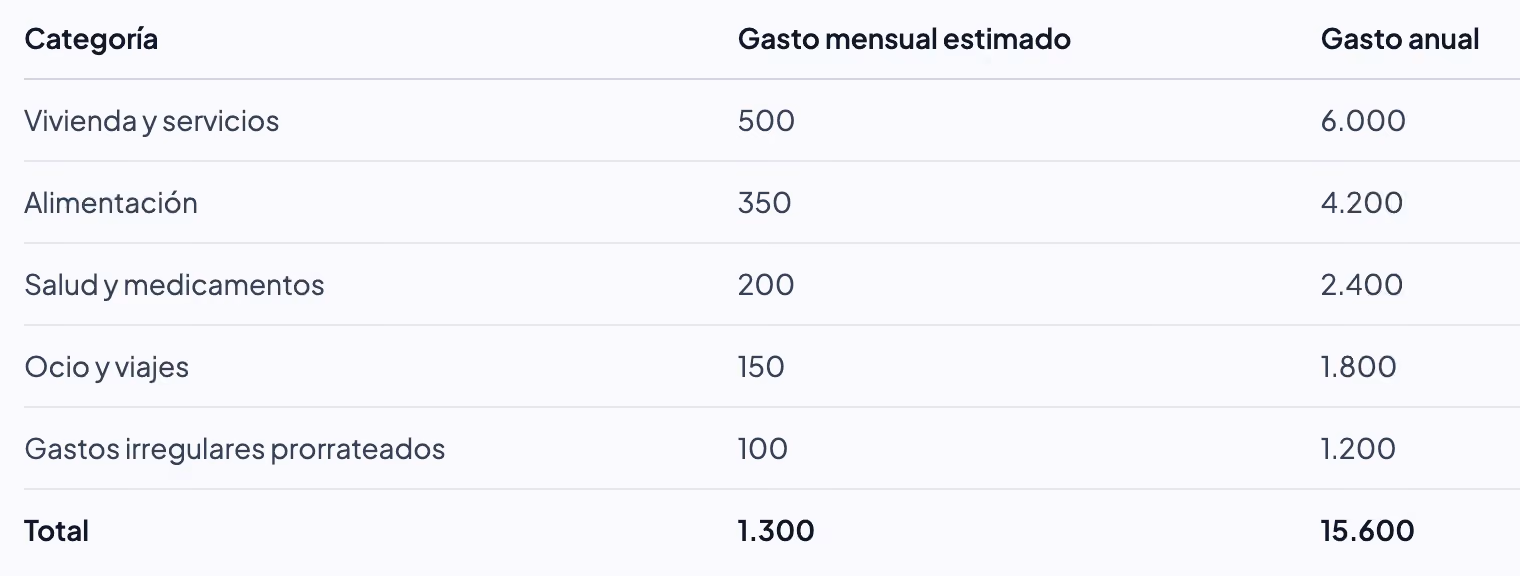Select the annual value 6.000

1363,121
